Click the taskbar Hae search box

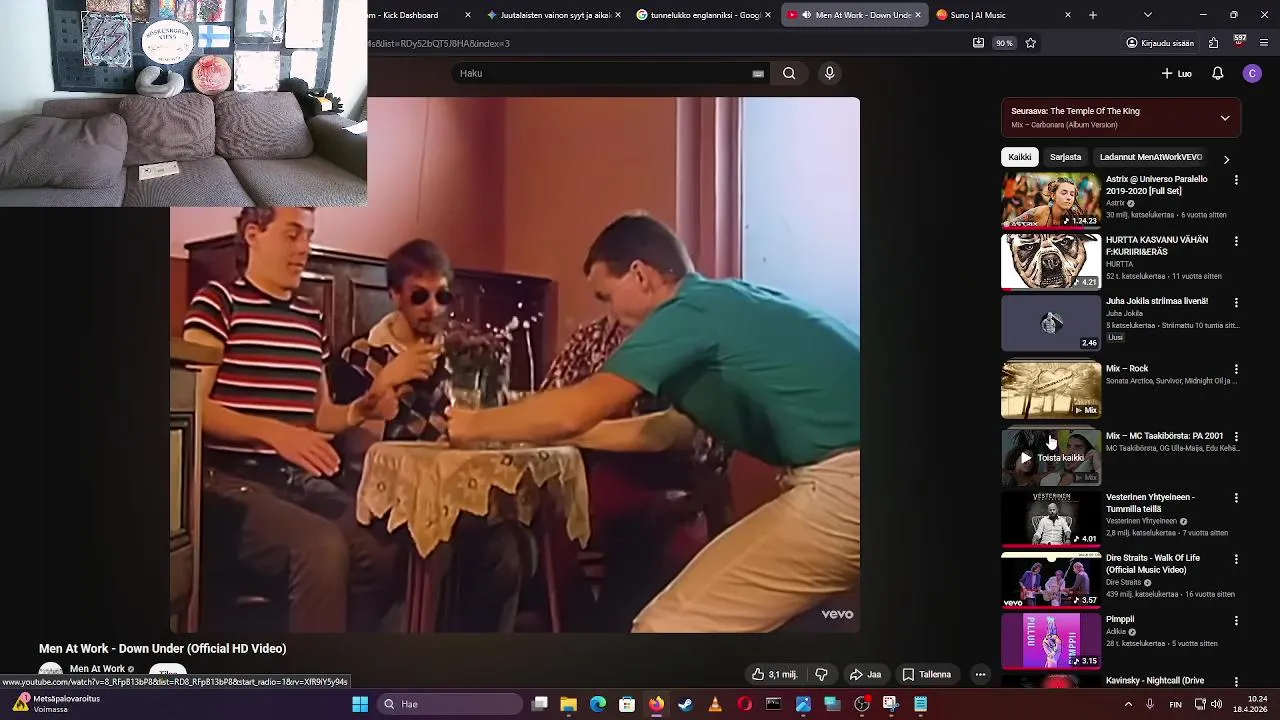coord(448,704)
